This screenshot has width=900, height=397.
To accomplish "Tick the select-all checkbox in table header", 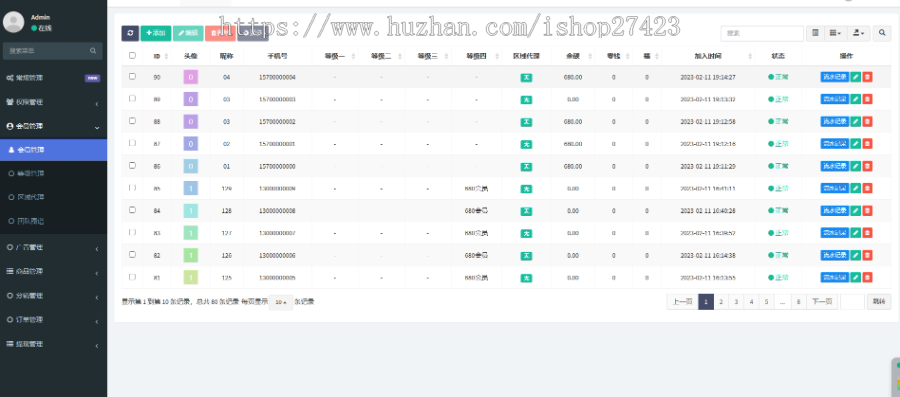I will [133, 56].
